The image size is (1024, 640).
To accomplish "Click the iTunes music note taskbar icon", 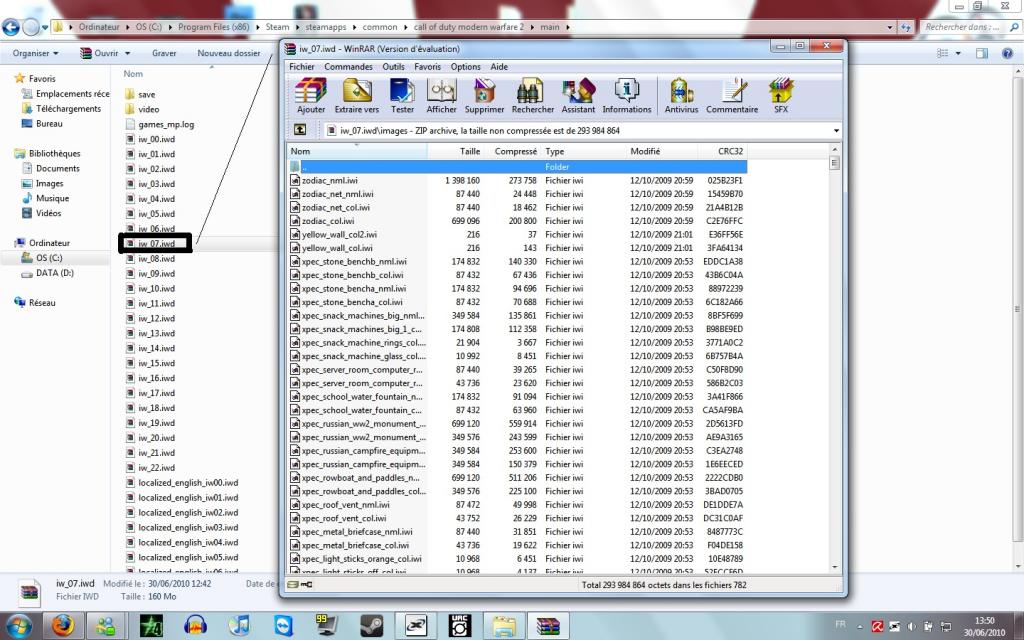I will point(240,626).
